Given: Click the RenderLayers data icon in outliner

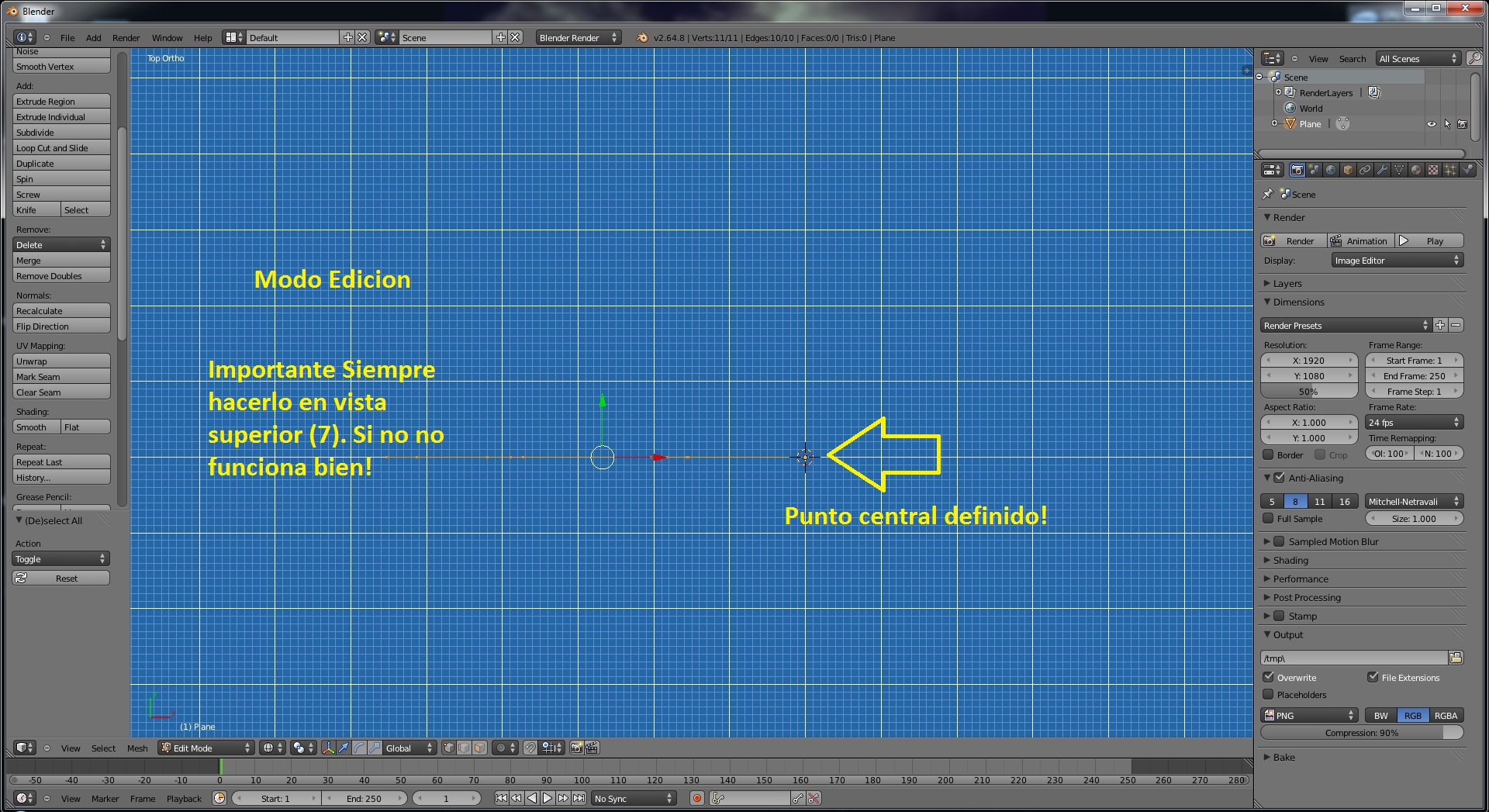Looking at the screenshot, I should click(x=1373, y=92).
